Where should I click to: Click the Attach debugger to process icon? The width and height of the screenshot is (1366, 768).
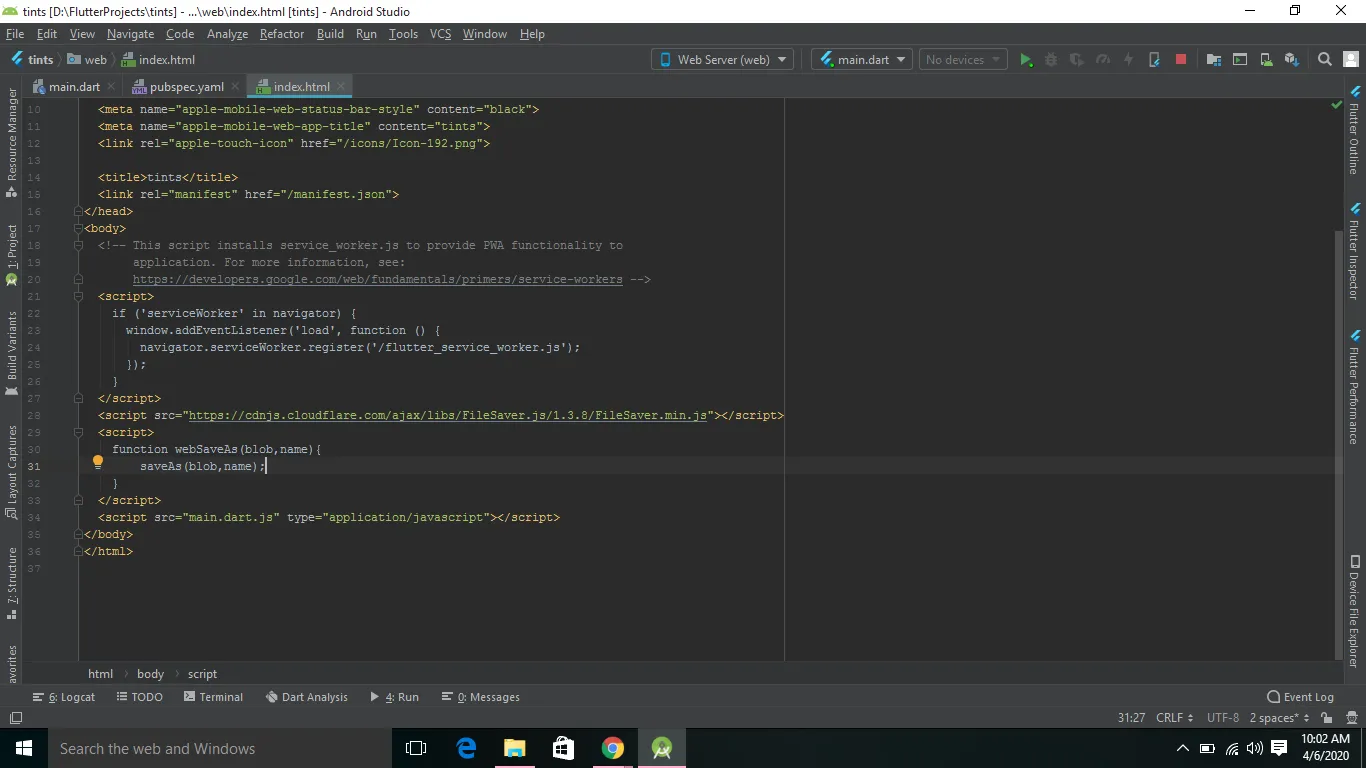[x=1154, y=60]
